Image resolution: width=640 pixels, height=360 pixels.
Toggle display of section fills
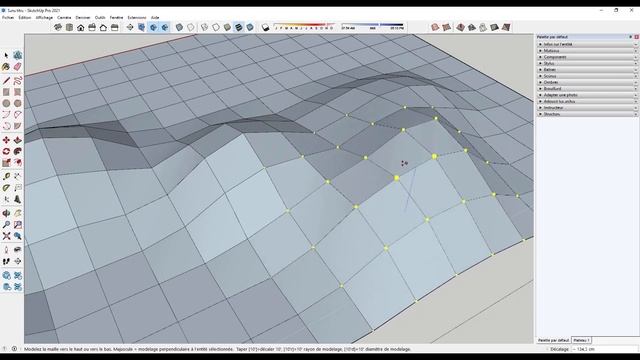point(164,27)
